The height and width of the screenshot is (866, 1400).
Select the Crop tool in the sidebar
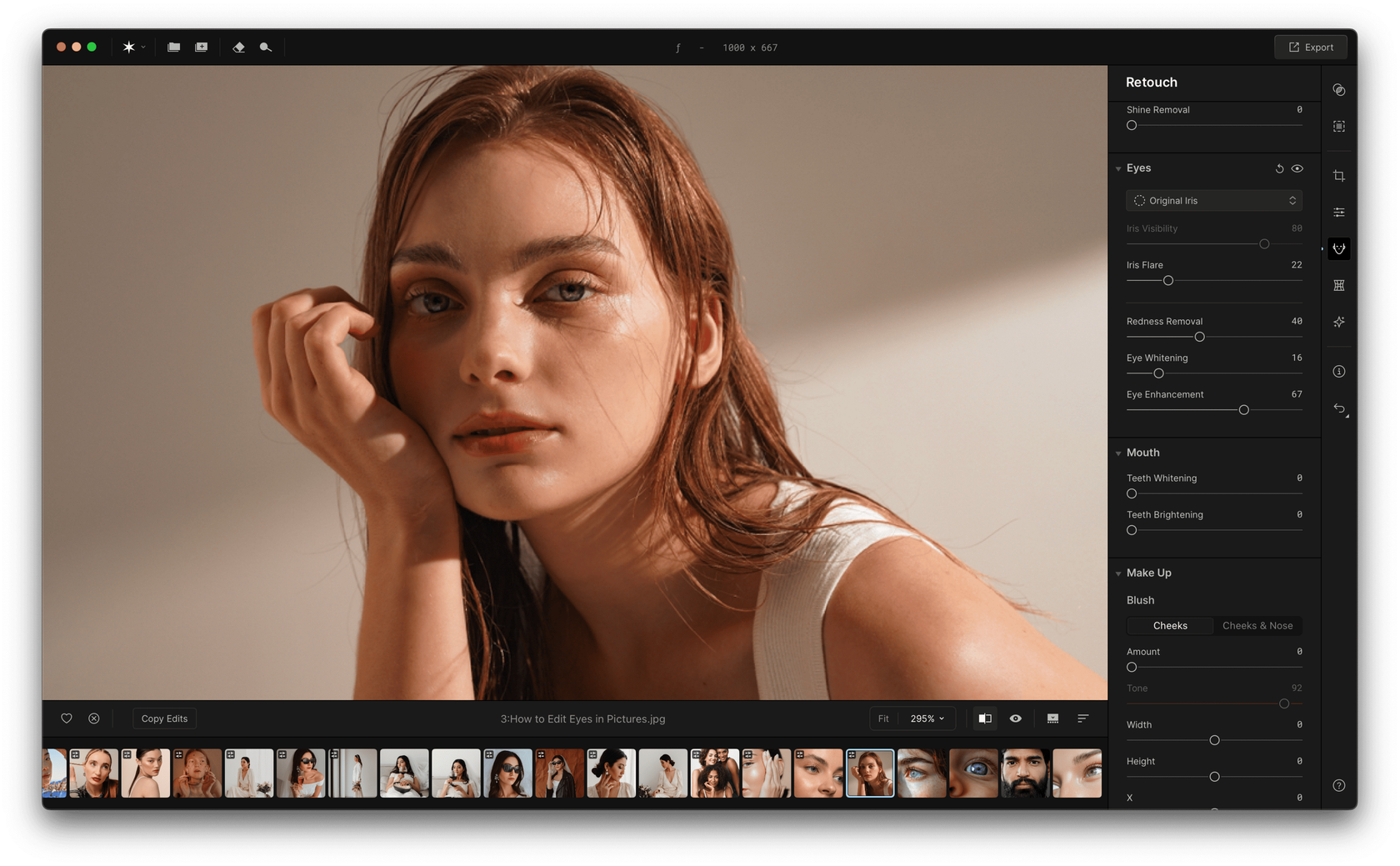(x=1339, y=175)
